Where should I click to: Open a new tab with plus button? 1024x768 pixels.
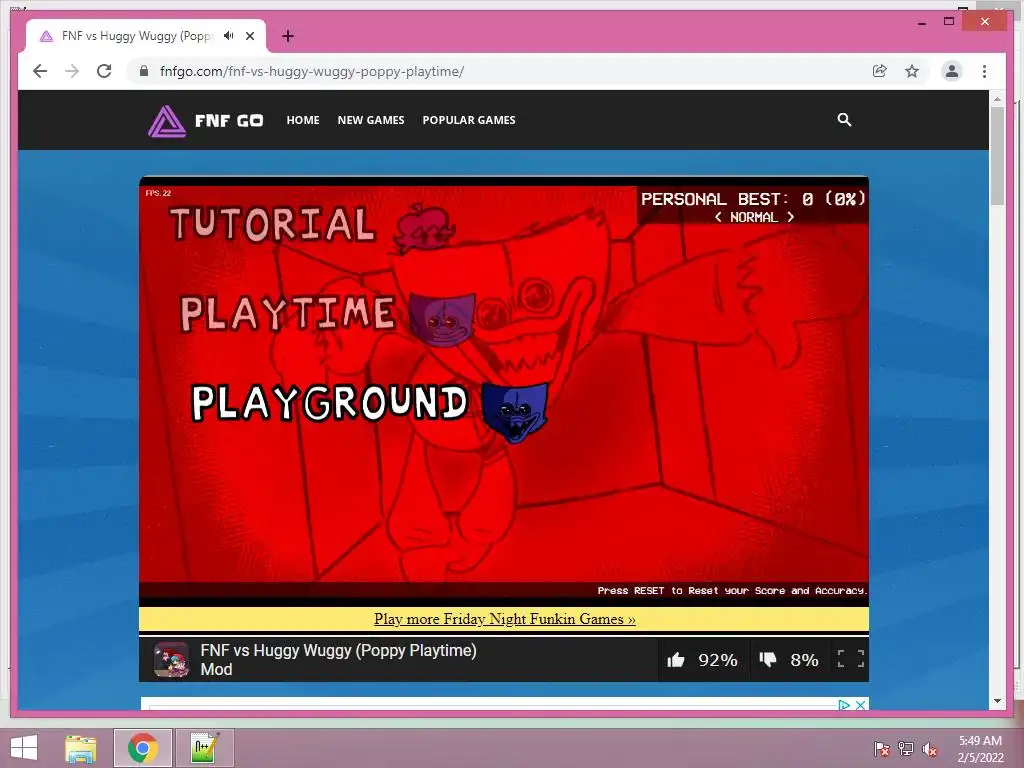point(288,36)
